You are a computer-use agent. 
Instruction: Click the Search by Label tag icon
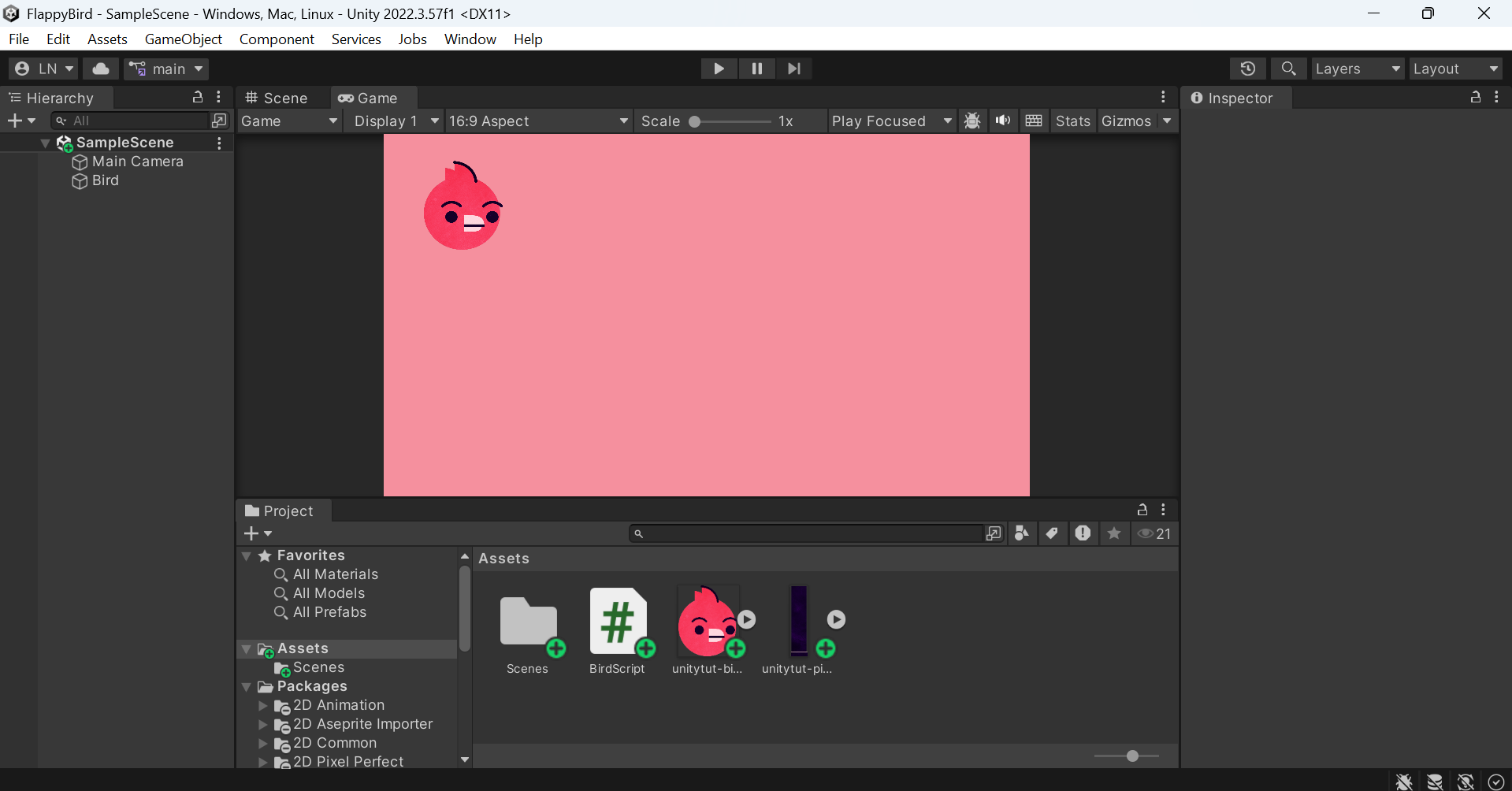click(x=1052, y=533)
